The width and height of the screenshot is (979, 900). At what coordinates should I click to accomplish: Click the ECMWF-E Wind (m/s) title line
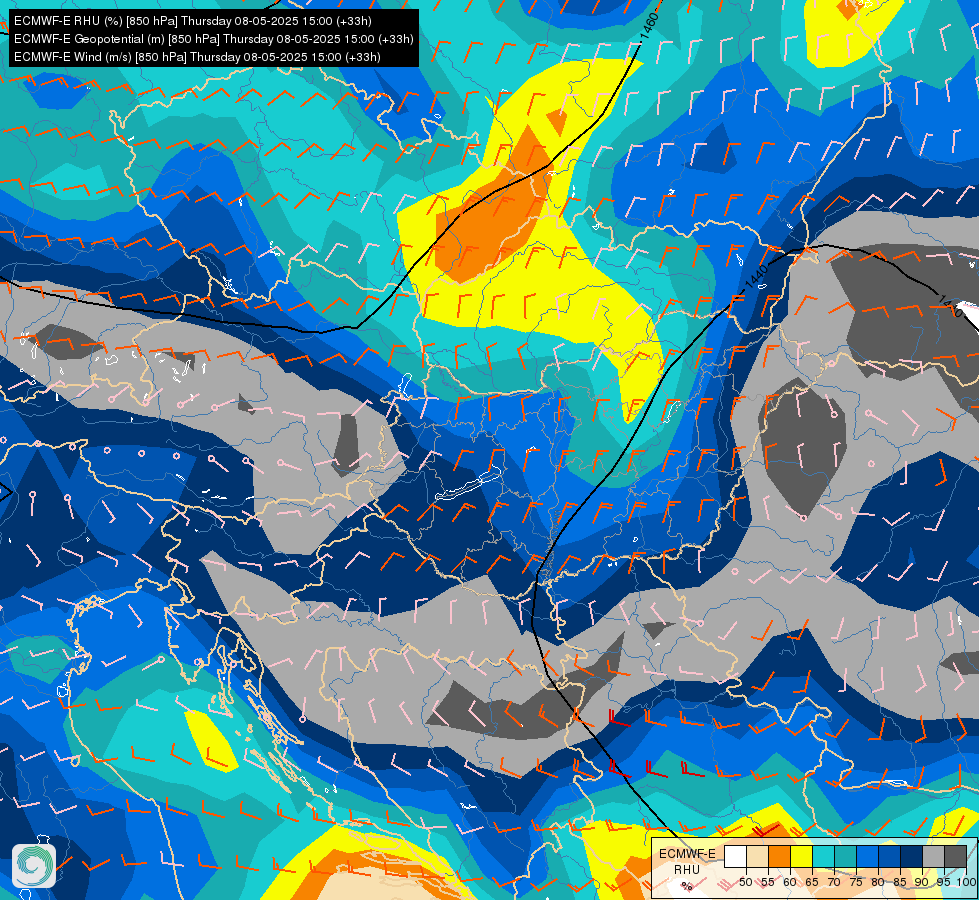197,57
